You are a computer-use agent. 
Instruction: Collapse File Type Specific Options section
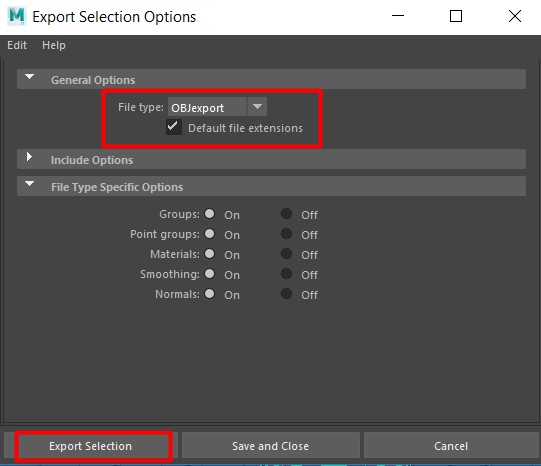click(x=30, y=184)
